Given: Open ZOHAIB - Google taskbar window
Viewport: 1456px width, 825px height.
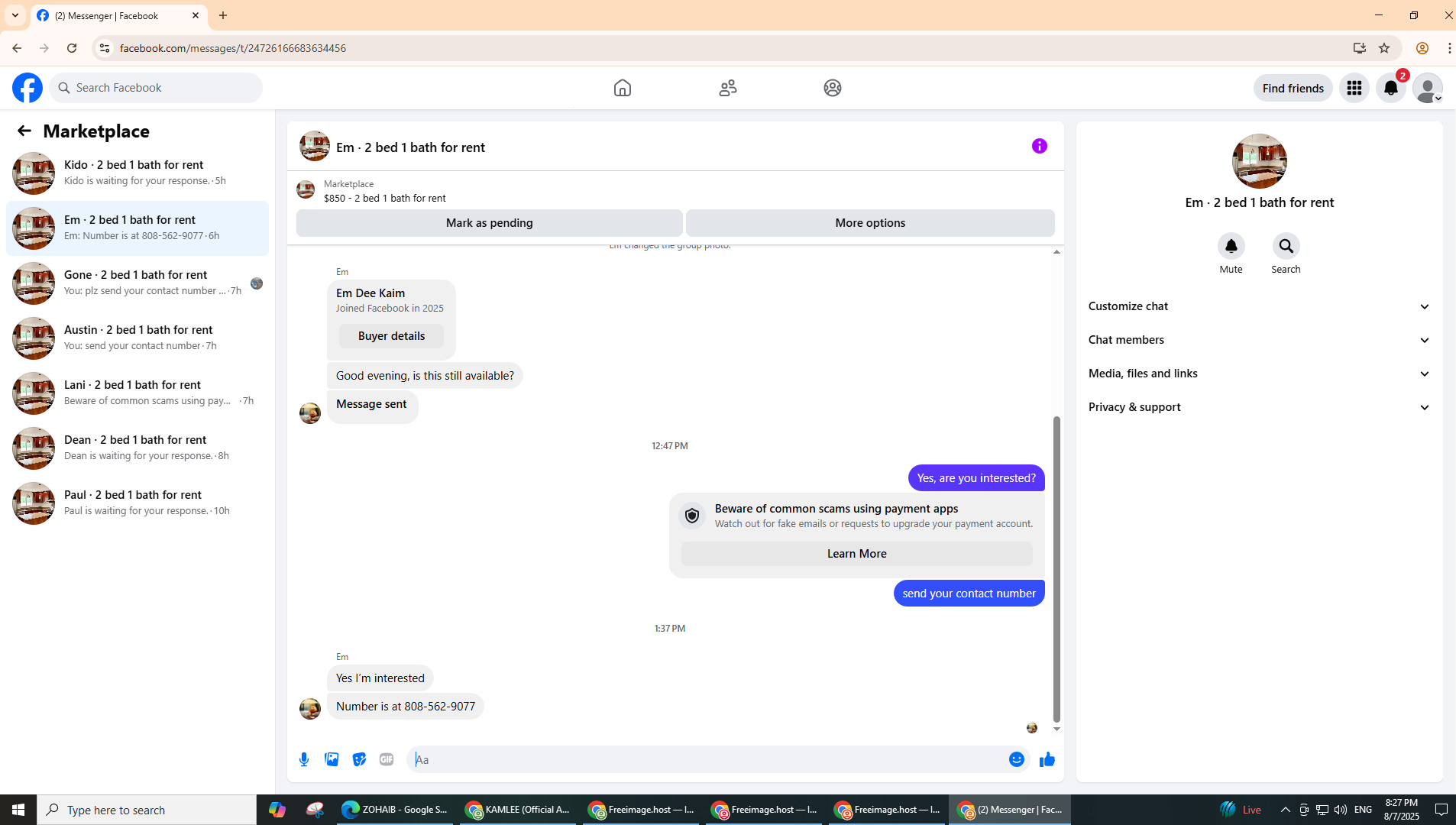Looking at the screenshot, I should (x=394, y=810).
